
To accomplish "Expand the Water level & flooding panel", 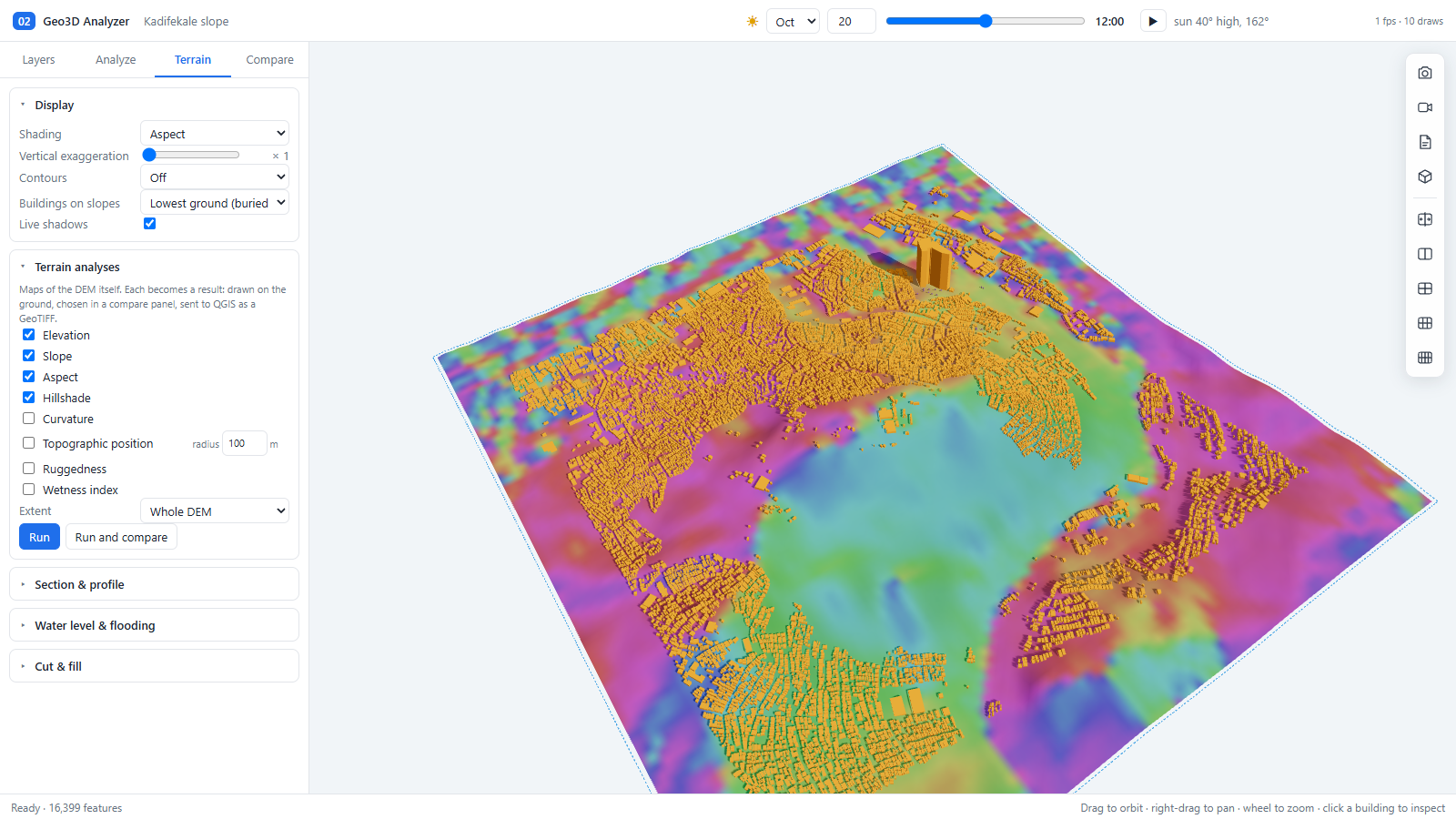I will 154,625.
